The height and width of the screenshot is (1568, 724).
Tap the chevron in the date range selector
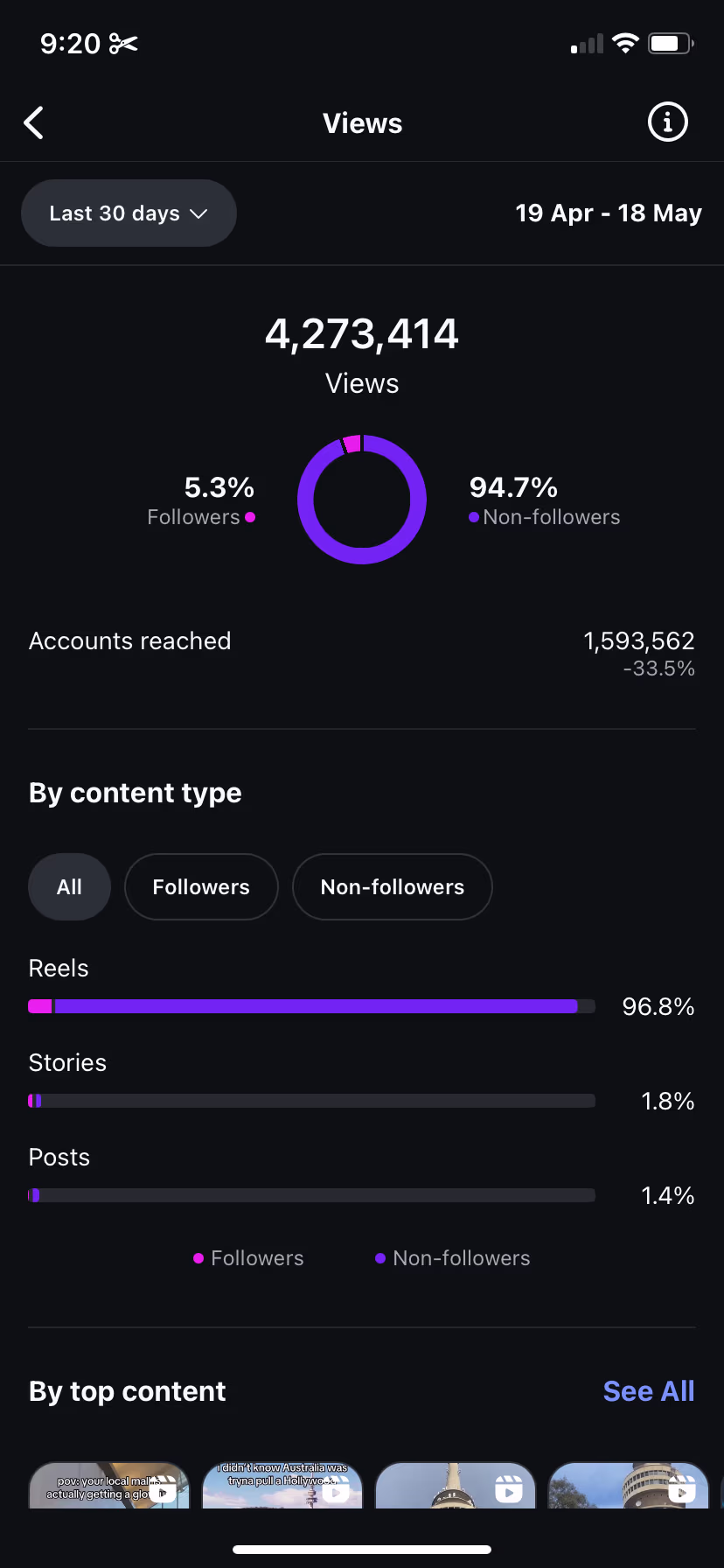pos(199,213)
